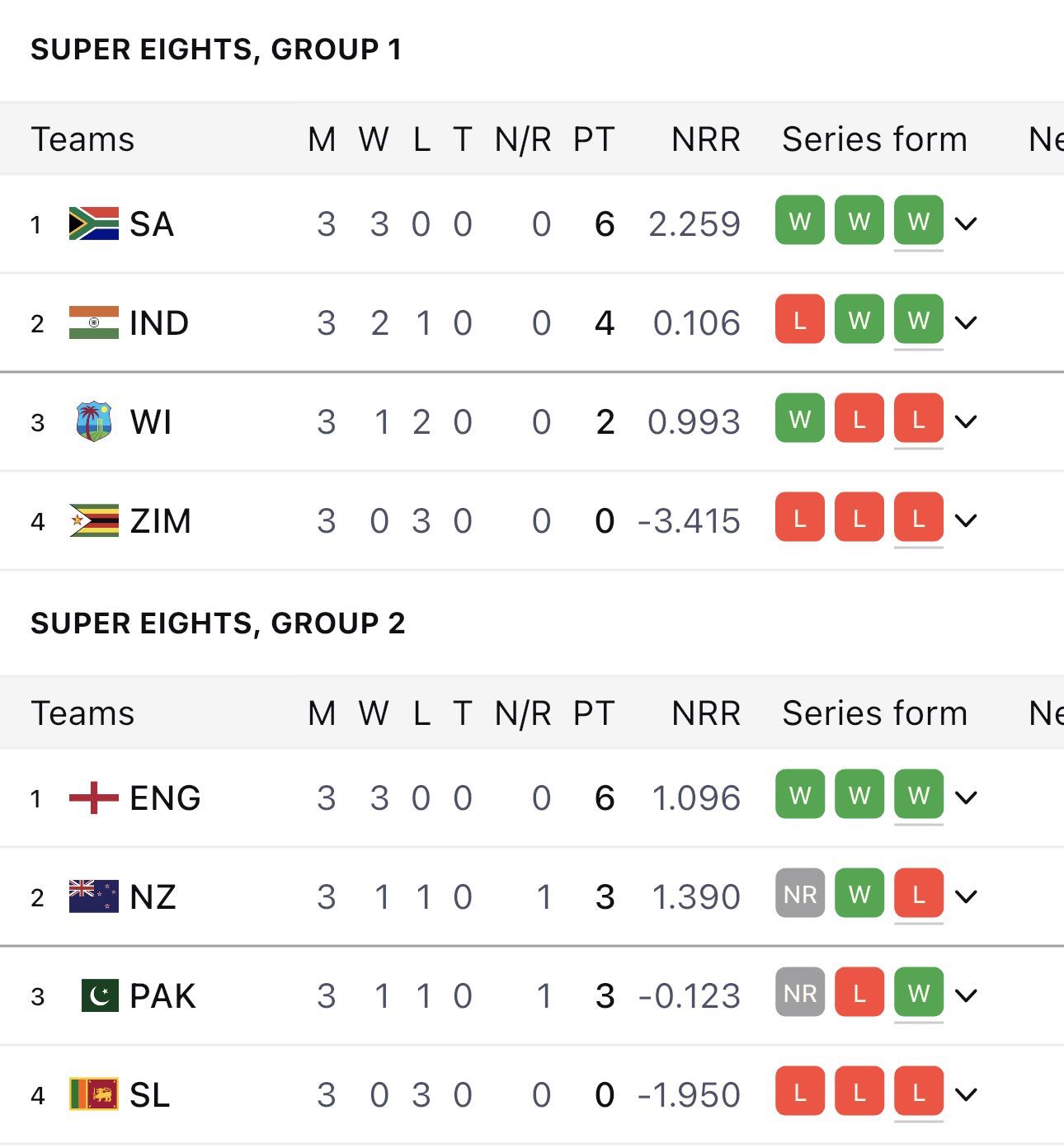Click the Pakistan flag icon
This screenshot has height=1148, width=1064.
point(100,995)
